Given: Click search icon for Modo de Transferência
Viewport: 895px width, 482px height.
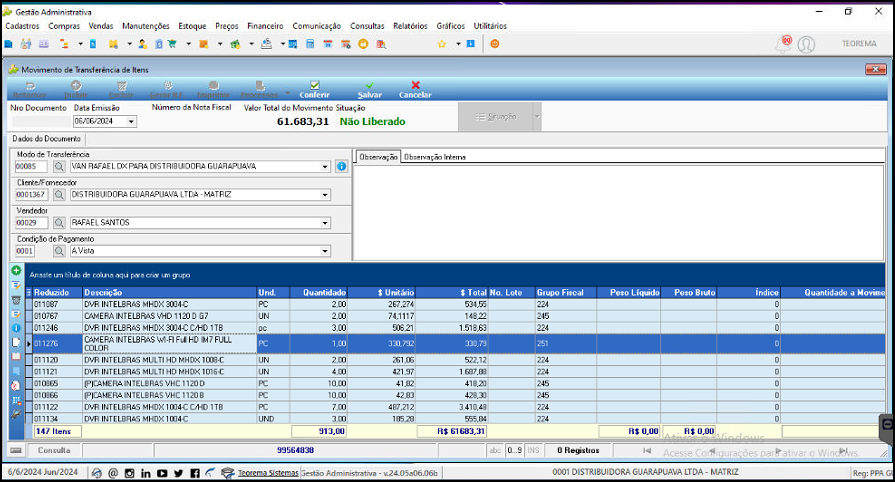Looking at the screenshot, I should (59, 166).
